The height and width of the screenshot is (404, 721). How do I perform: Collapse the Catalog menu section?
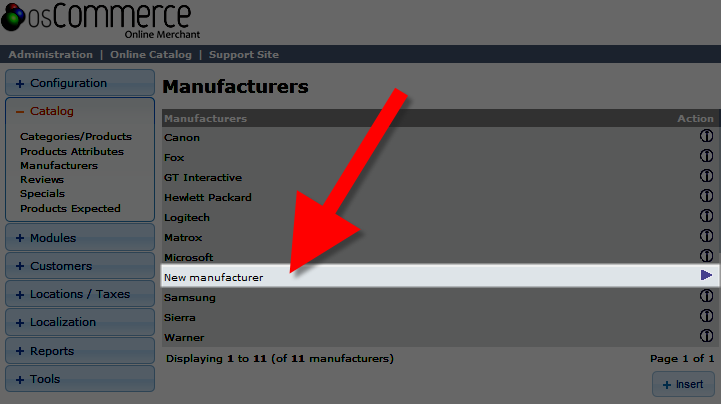(x=80, y=111)
